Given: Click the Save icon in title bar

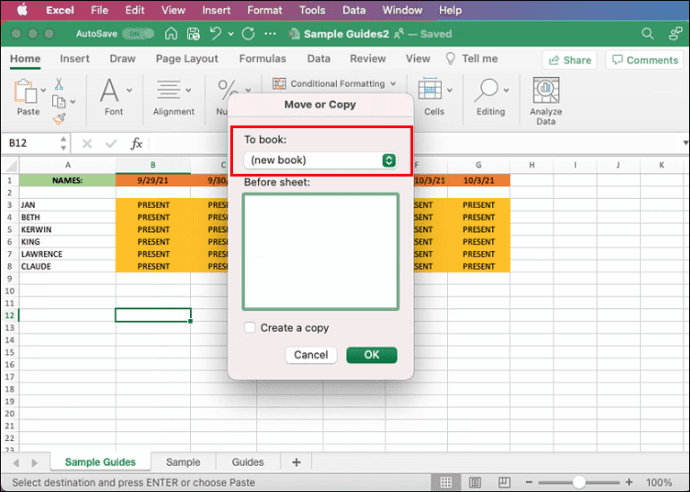Looking at the screenshot, I should coord(193,33).
